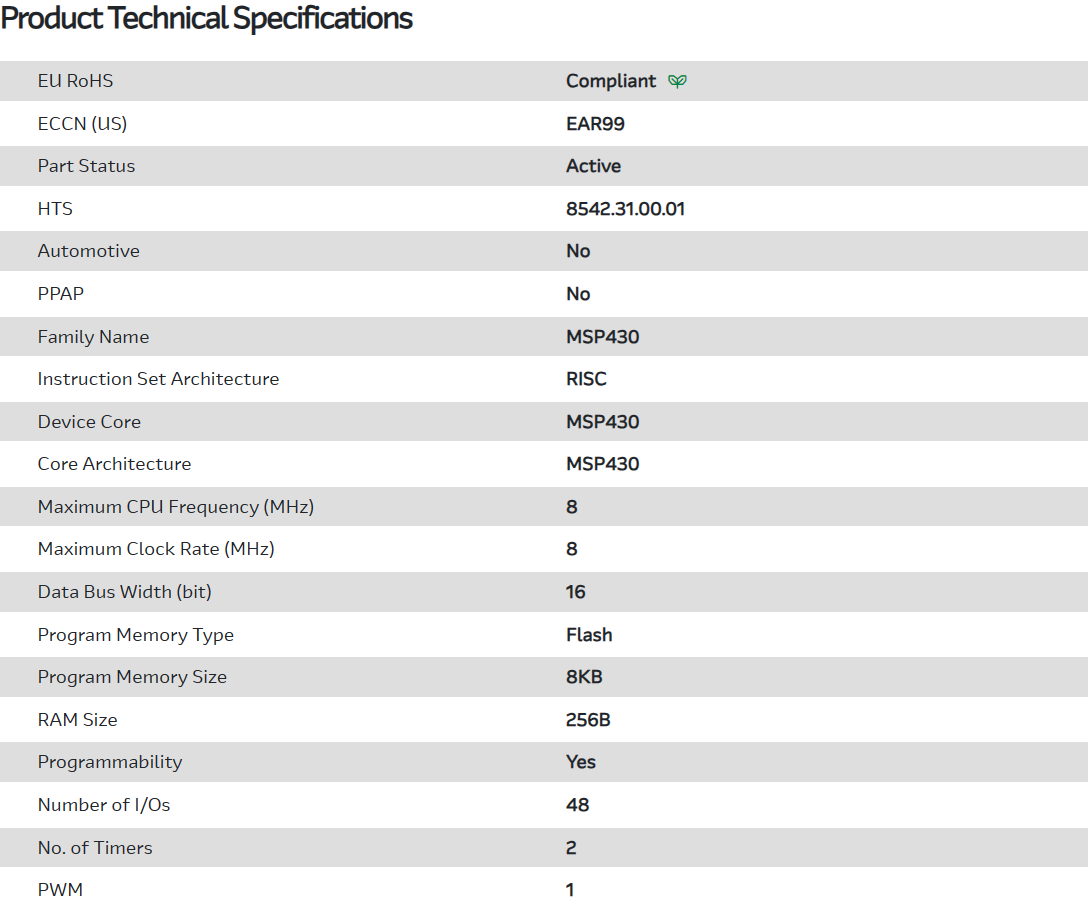Select the Core Architecture label
1088x908 pixels.
[114, 464]
